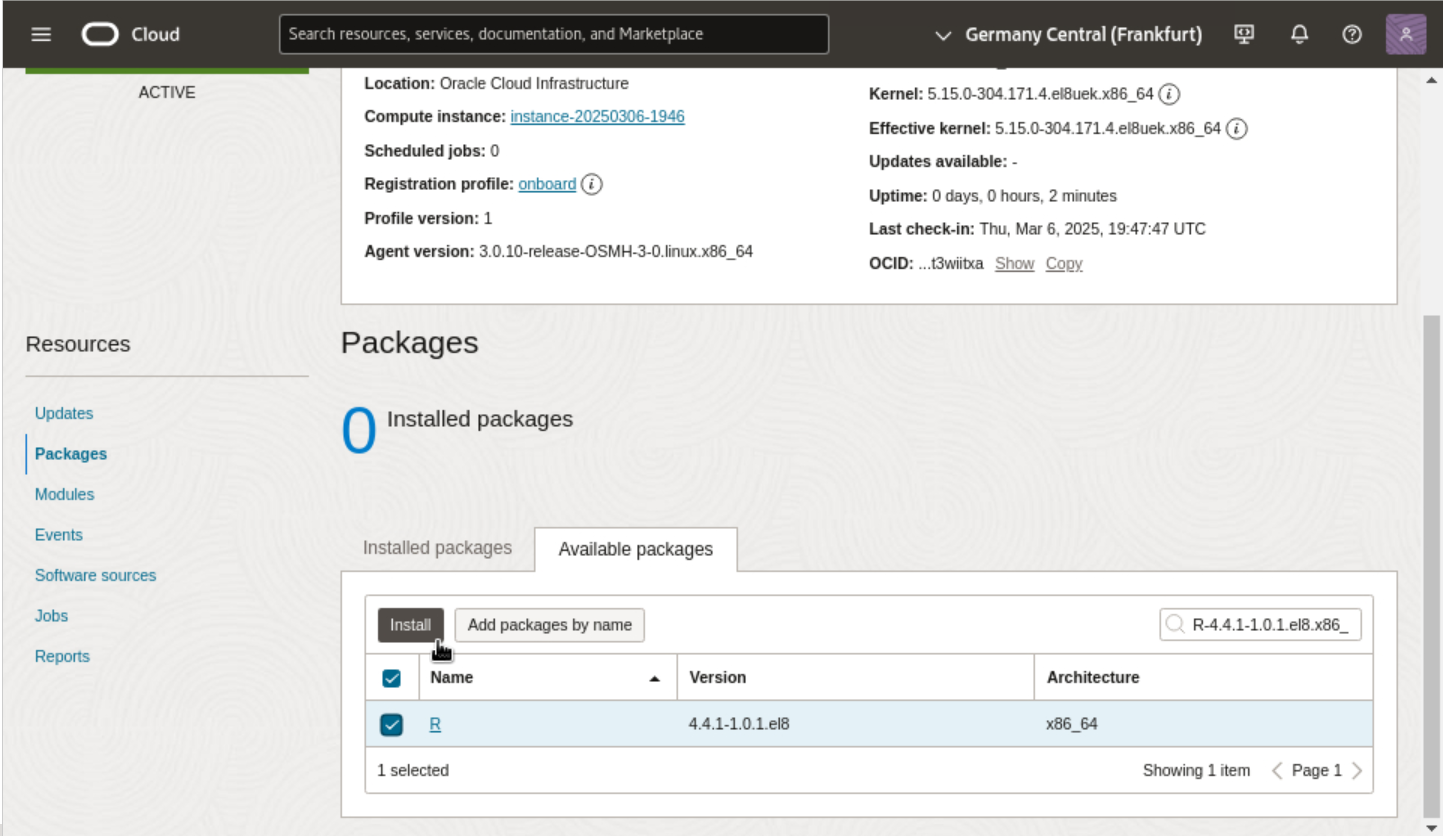
Task: Open Events in the Resources menu
Action: coord(59,535)
